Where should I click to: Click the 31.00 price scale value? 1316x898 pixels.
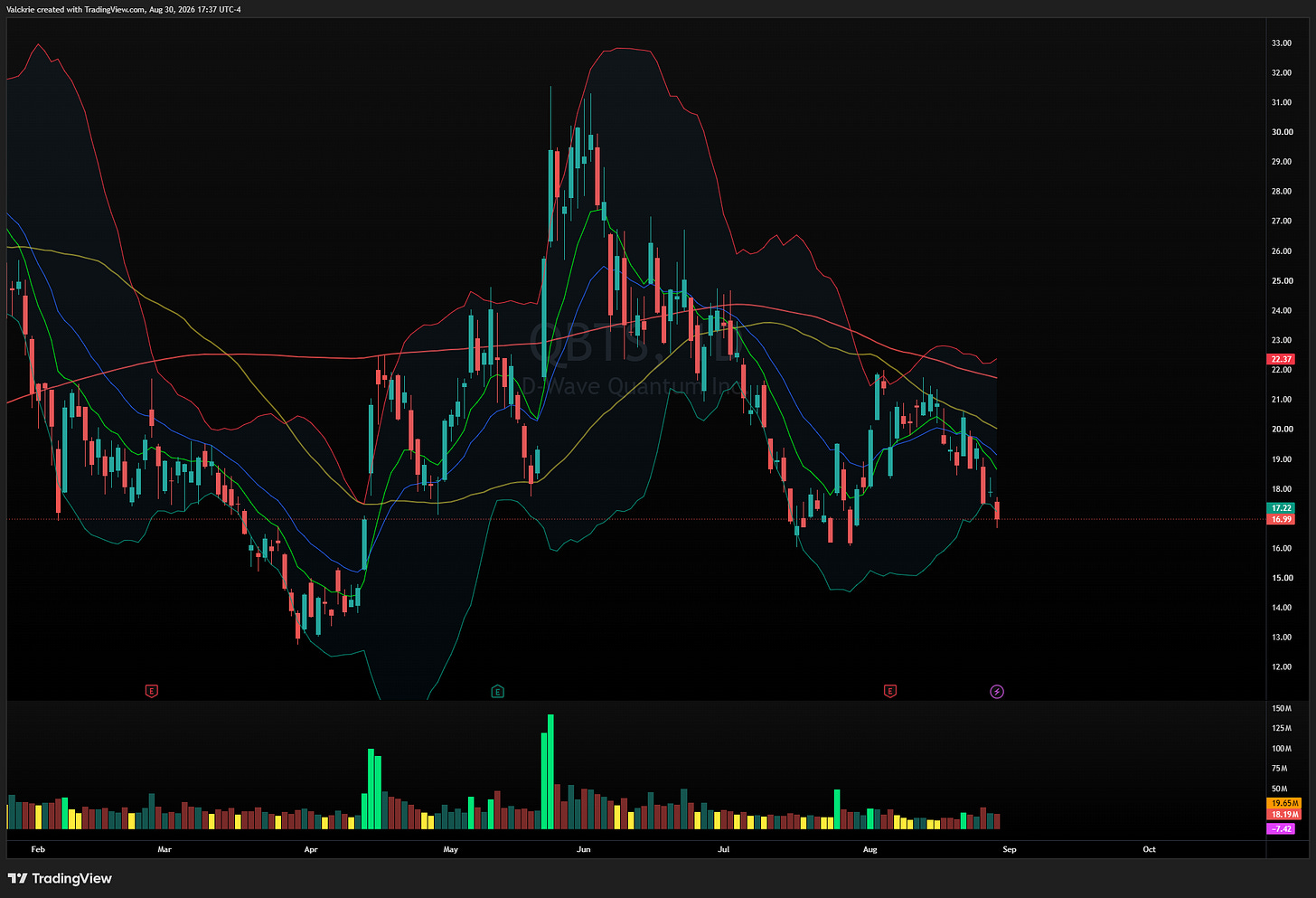point(1282,102)
